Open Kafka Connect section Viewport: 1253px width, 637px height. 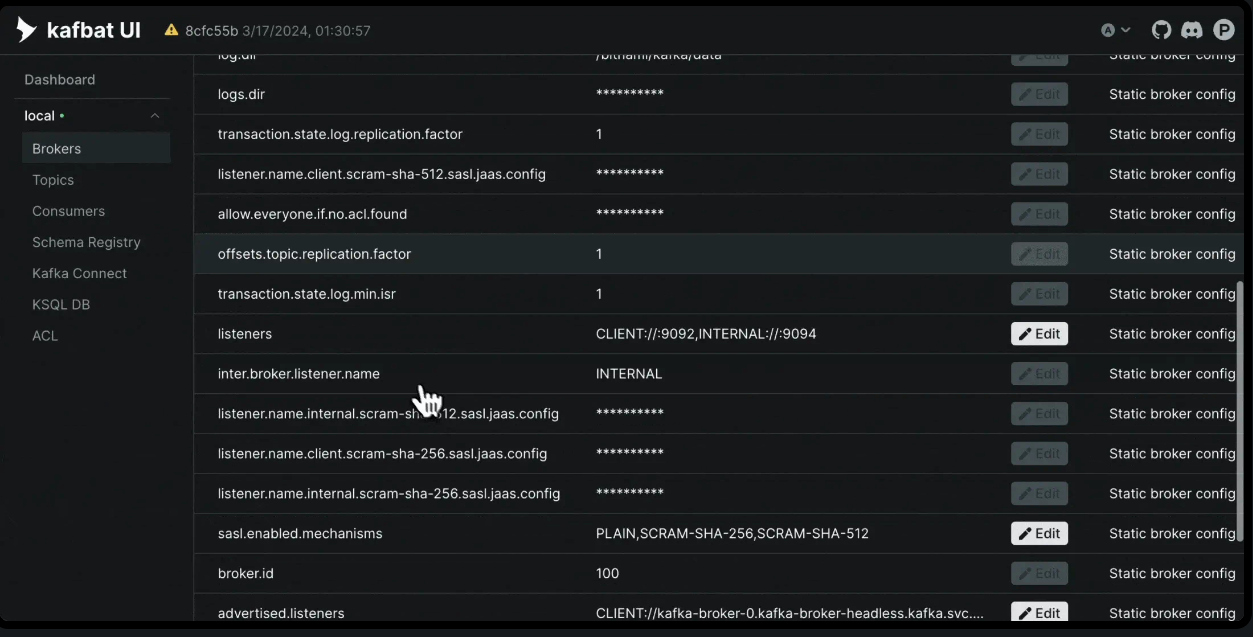(x=79, y=273)
